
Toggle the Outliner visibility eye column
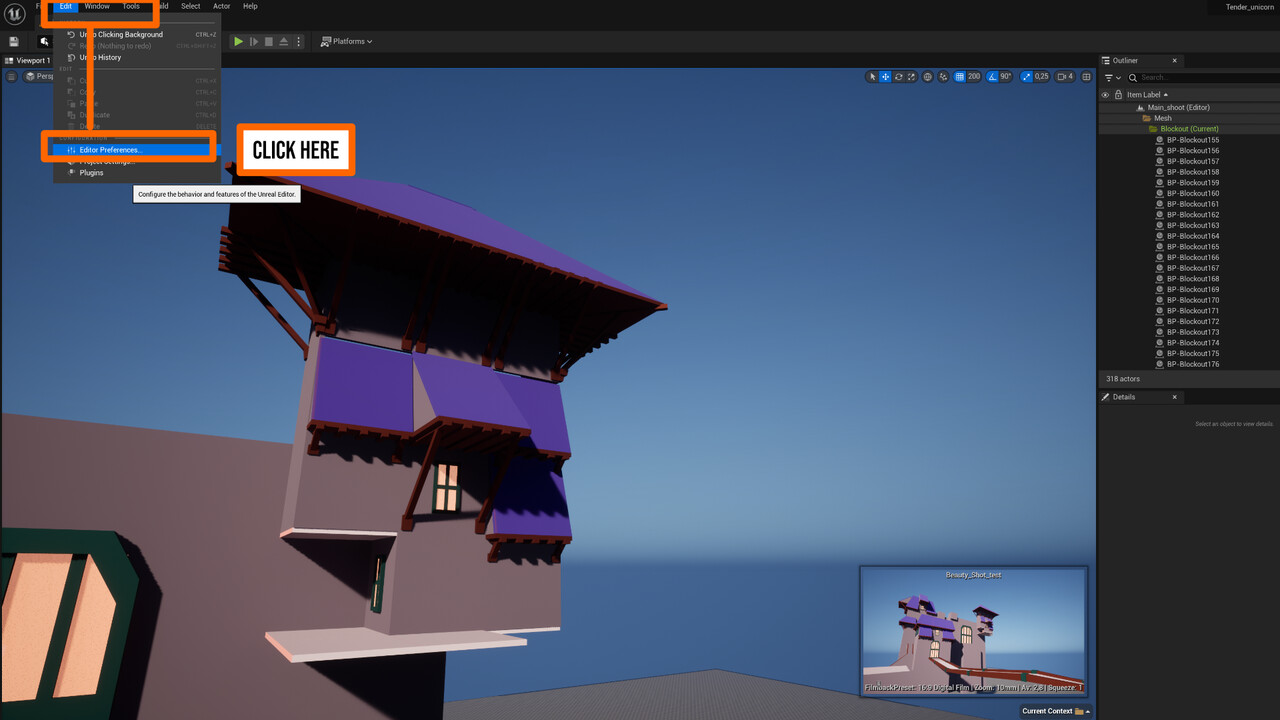point(1105,95)
